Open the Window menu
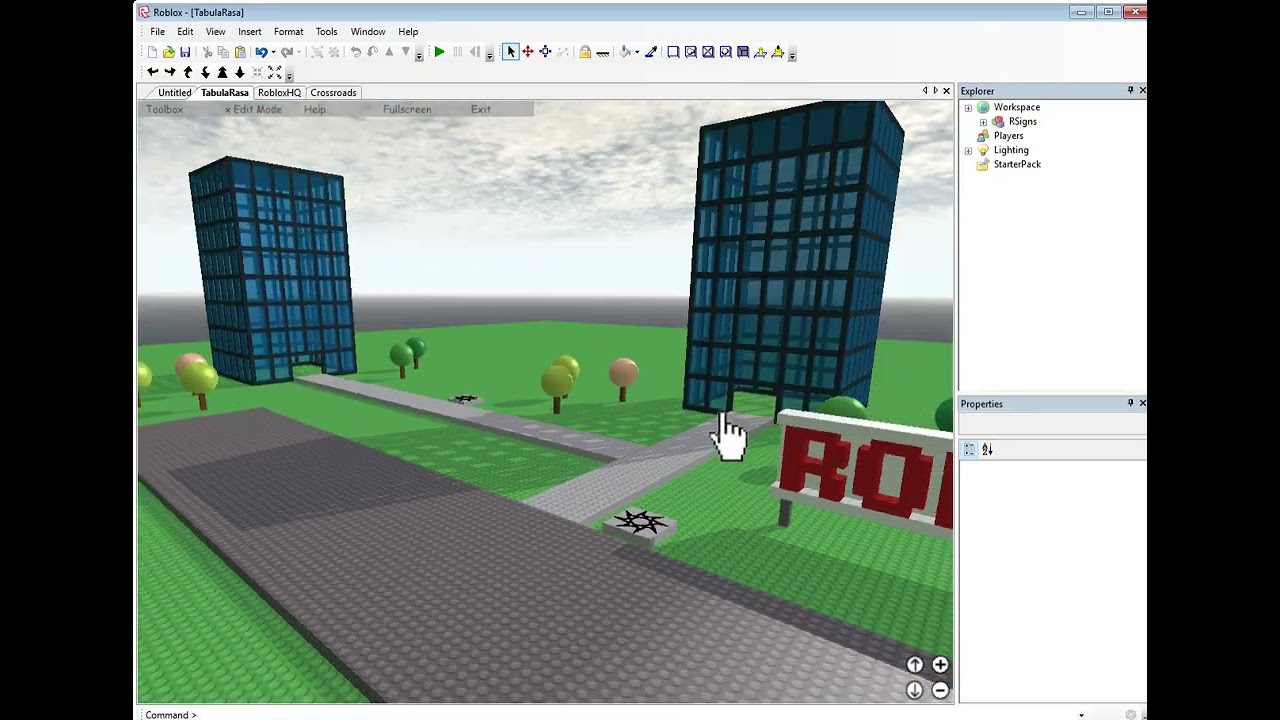Image resolution: width=1280 pixels, height=720 pixels. coord(368,32)
